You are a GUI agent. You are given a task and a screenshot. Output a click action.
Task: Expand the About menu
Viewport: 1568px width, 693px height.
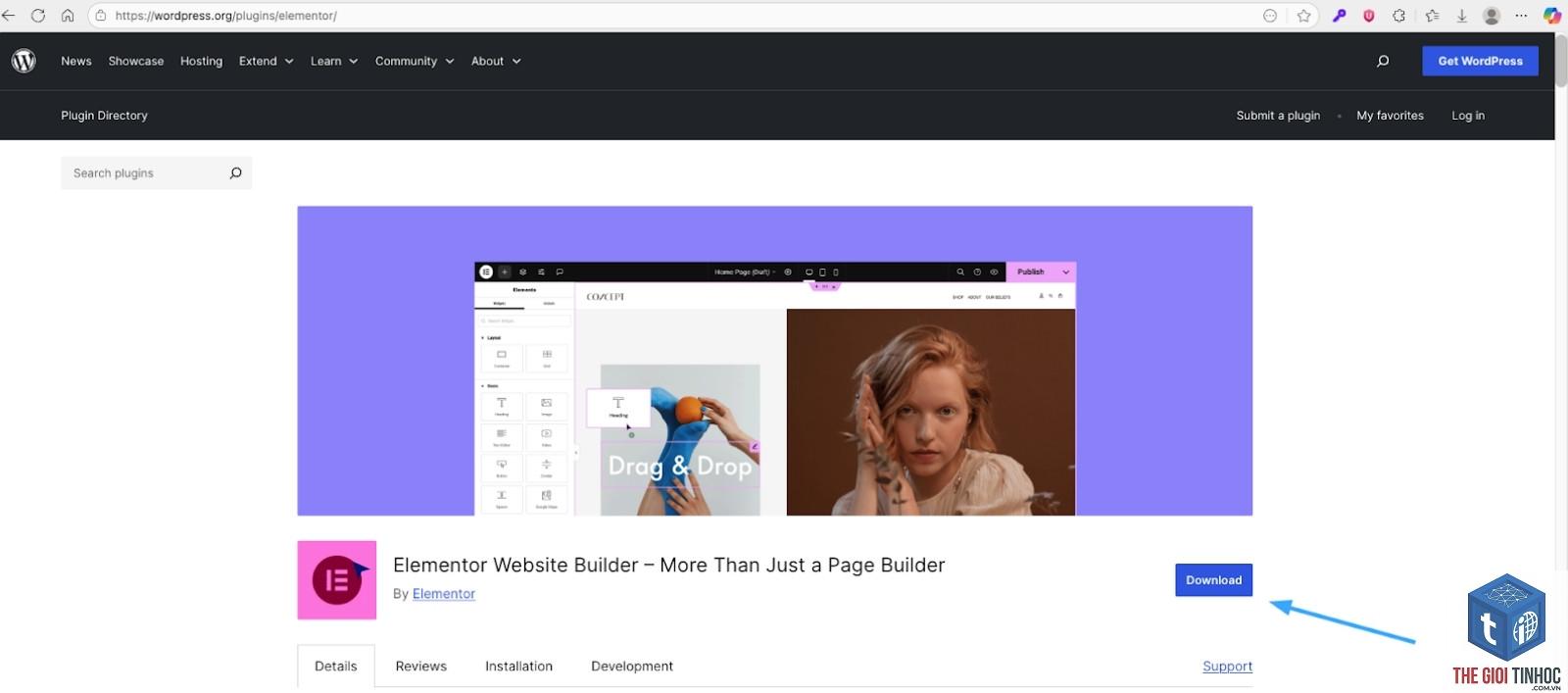[495, 61]
